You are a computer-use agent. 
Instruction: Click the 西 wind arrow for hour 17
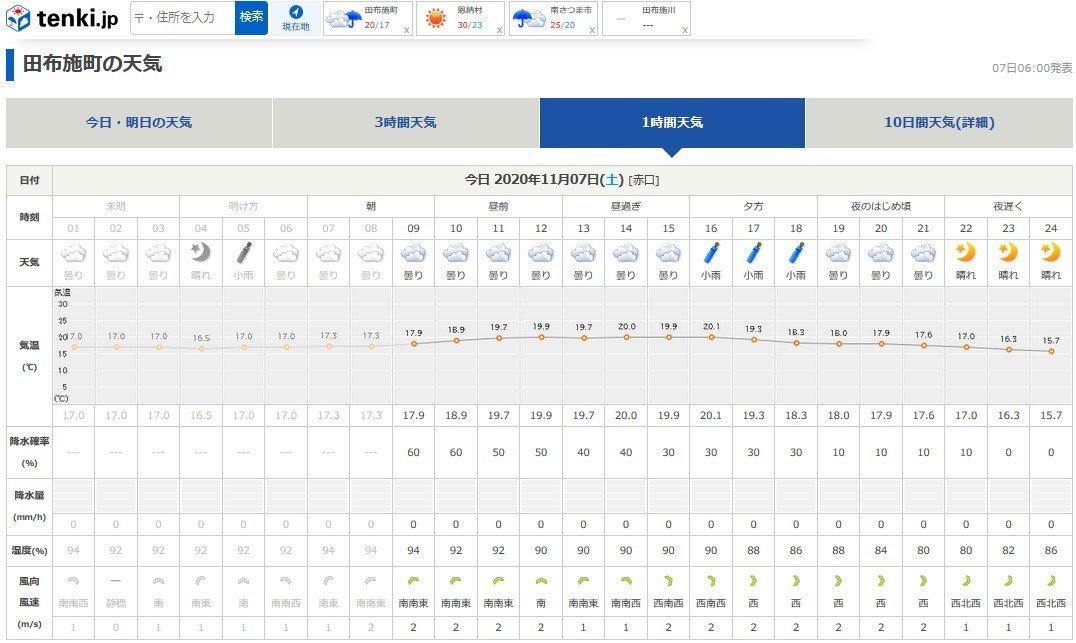(x=753, y=581)
